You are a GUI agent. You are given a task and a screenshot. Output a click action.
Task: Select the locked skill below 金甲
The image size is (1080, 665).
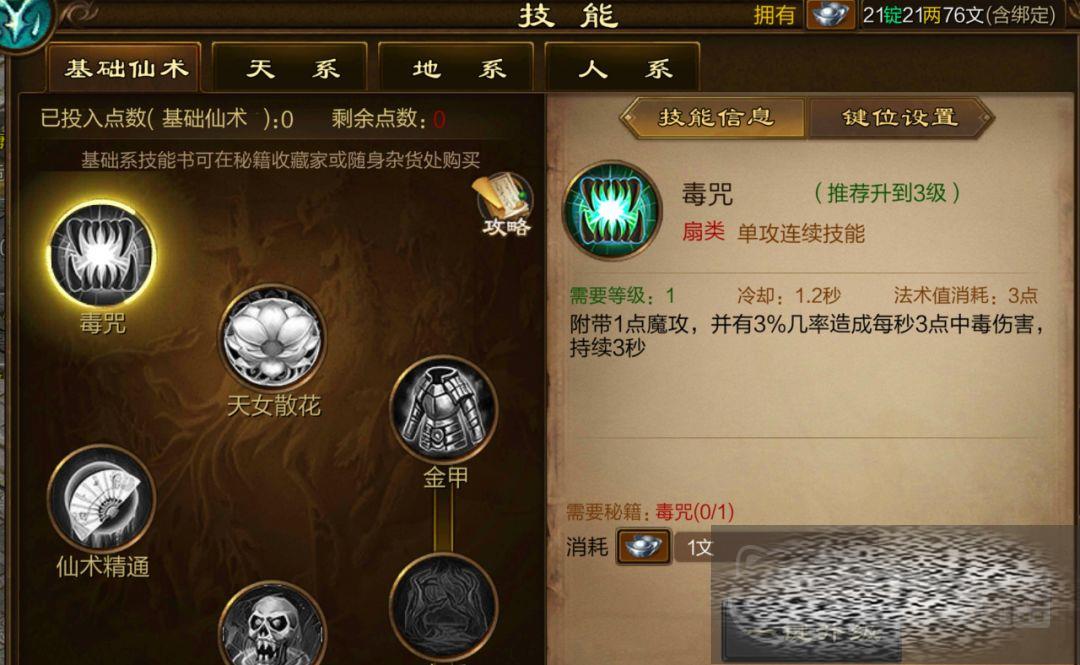[x=443, y=608]
